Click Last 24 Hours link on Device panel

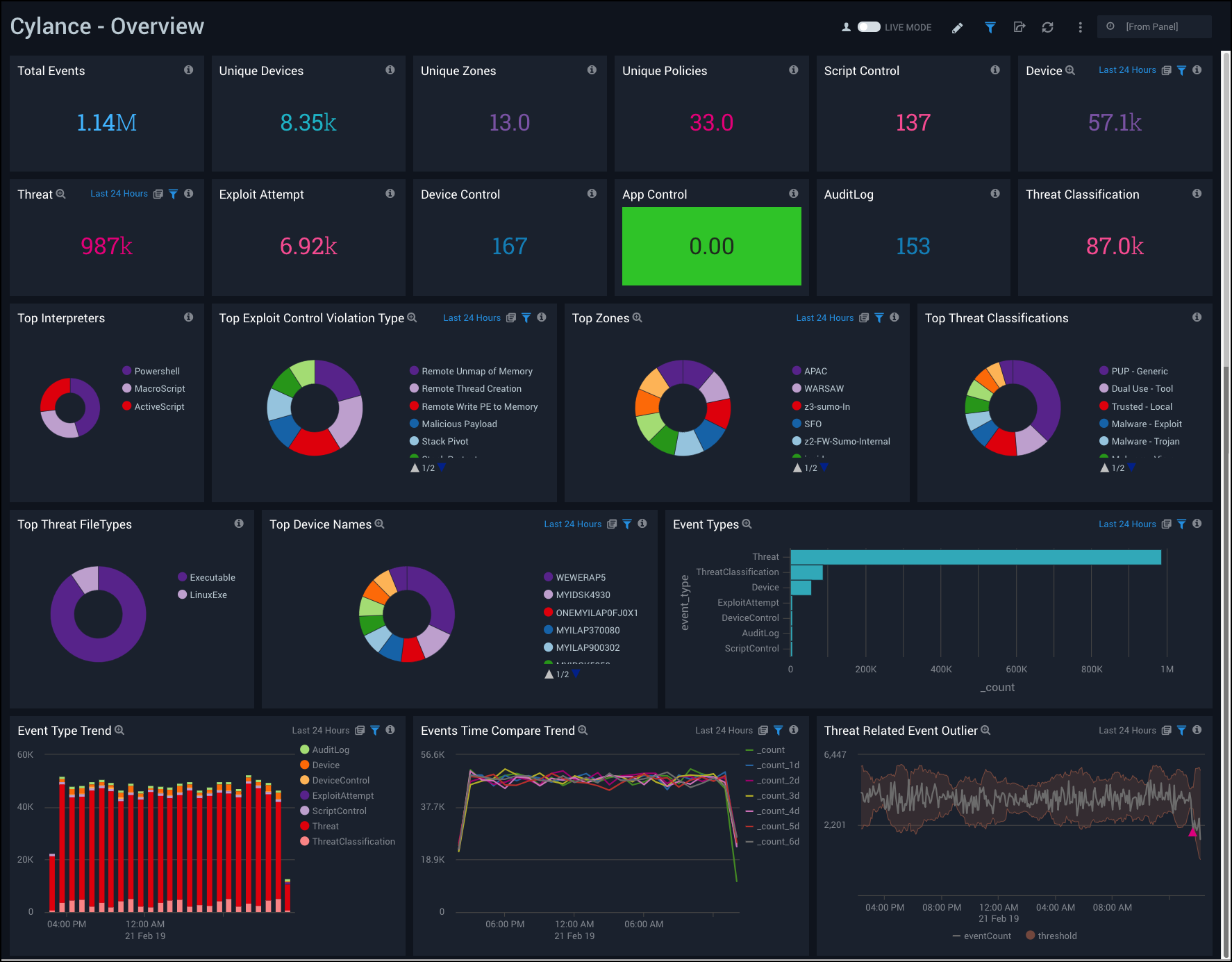pos(1126,69)
